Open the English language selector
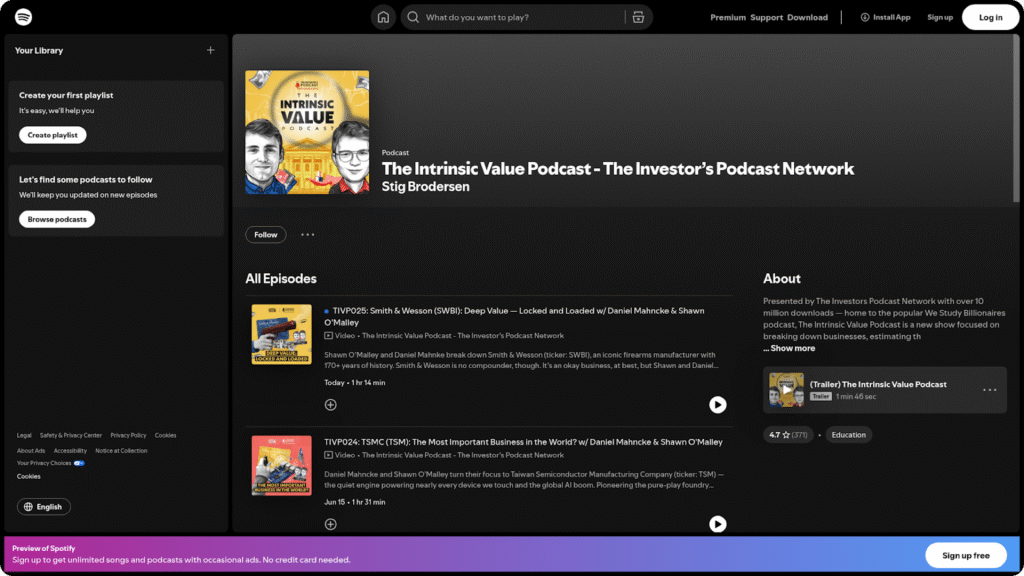The image size is (1024, 576). coord(44,507)
